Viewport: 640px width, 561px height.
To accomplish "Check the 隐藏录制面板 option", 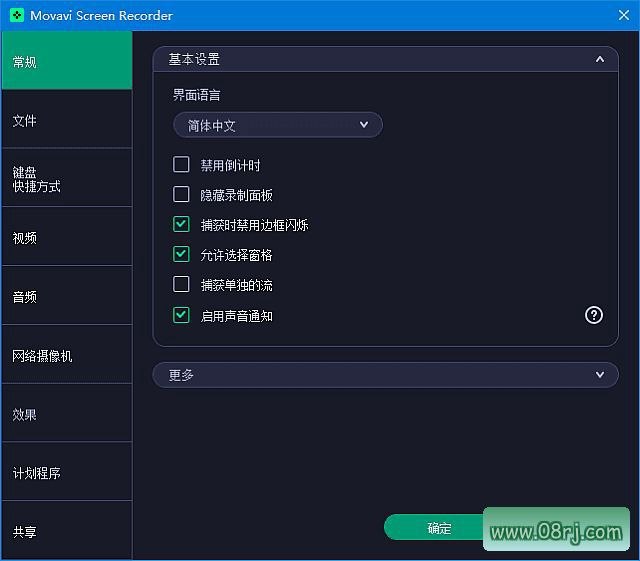I will coord(181,194).
